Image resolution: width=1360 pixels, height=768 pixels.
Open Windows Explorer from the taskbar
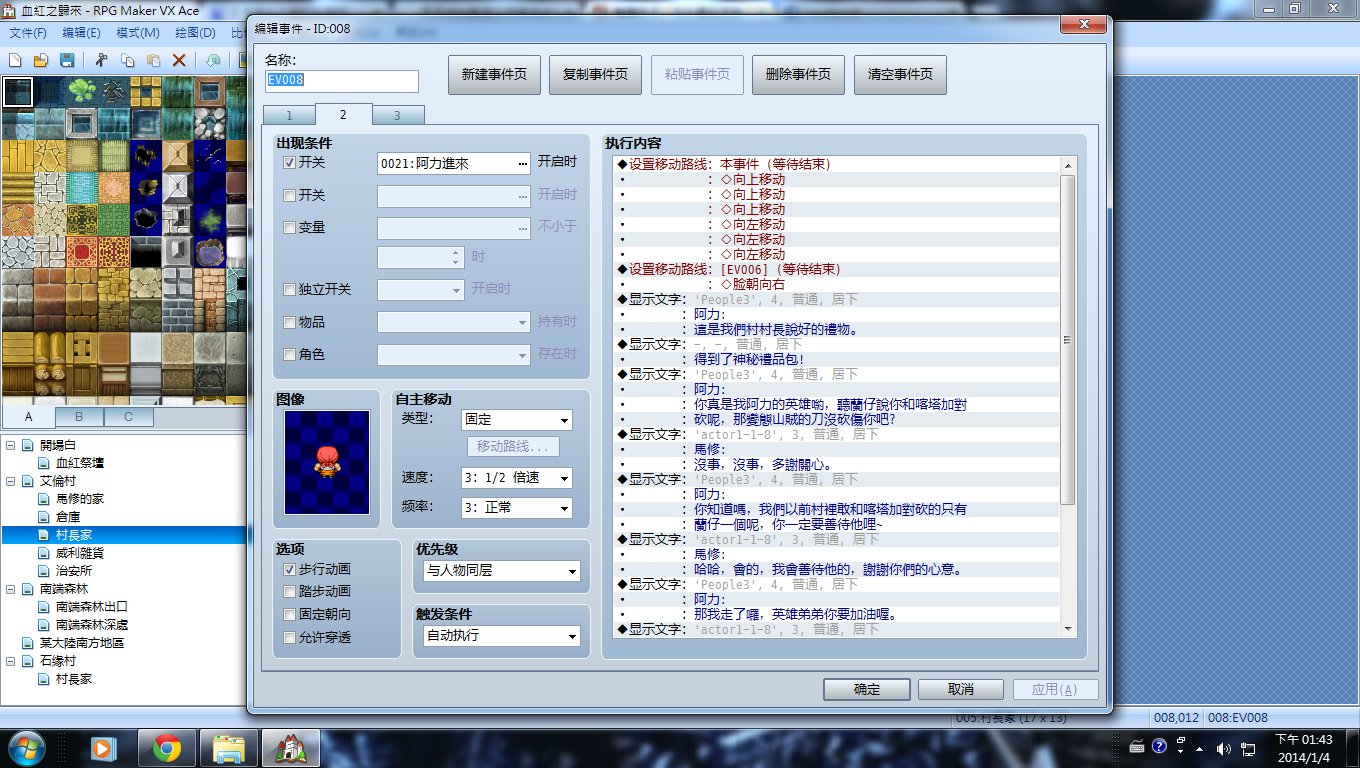(x=229, y=747)
